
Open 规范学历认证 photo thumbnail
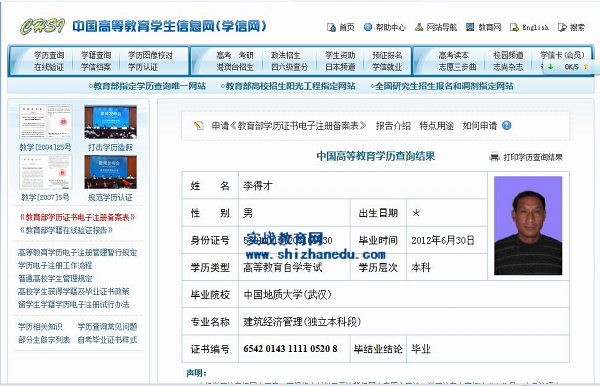[111, 172]
